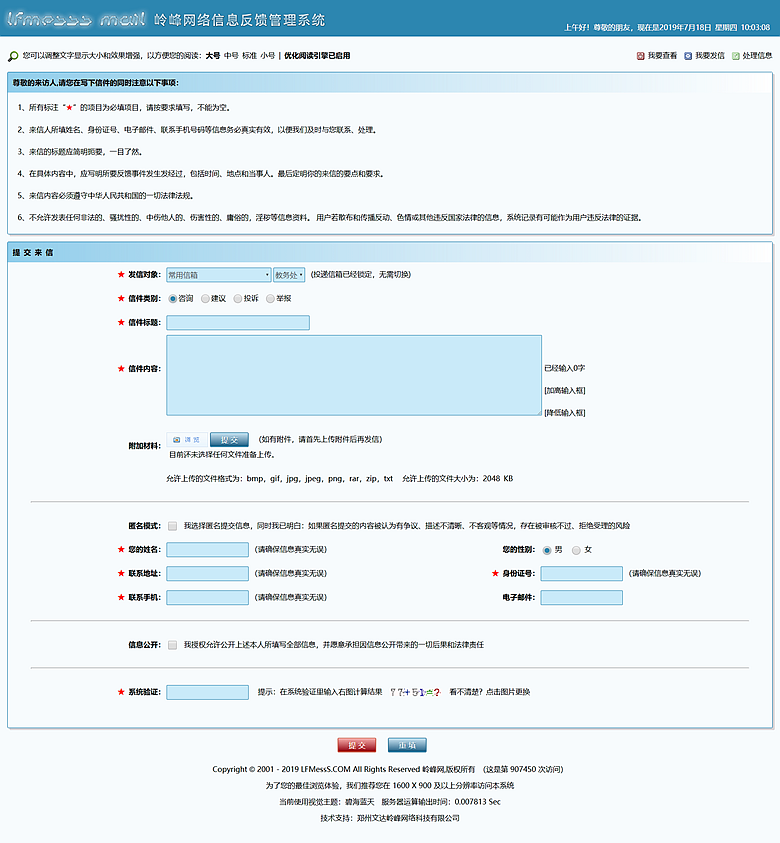Focus the 身份证号 input field
The width and height of the screenshot is (780, 843).
(x=582, y=574)
